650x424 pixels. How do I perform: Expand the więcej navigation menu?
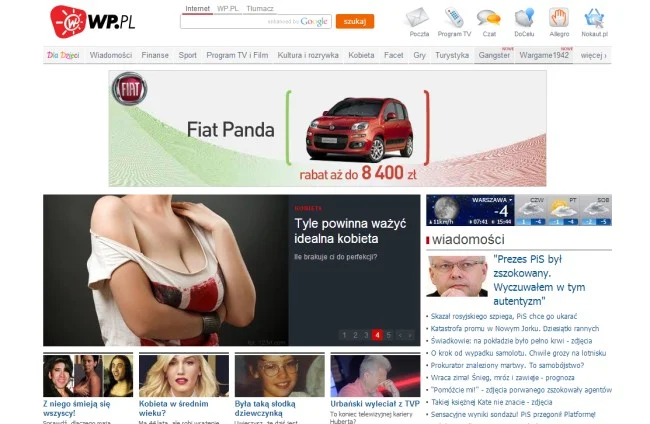[593, 55]
